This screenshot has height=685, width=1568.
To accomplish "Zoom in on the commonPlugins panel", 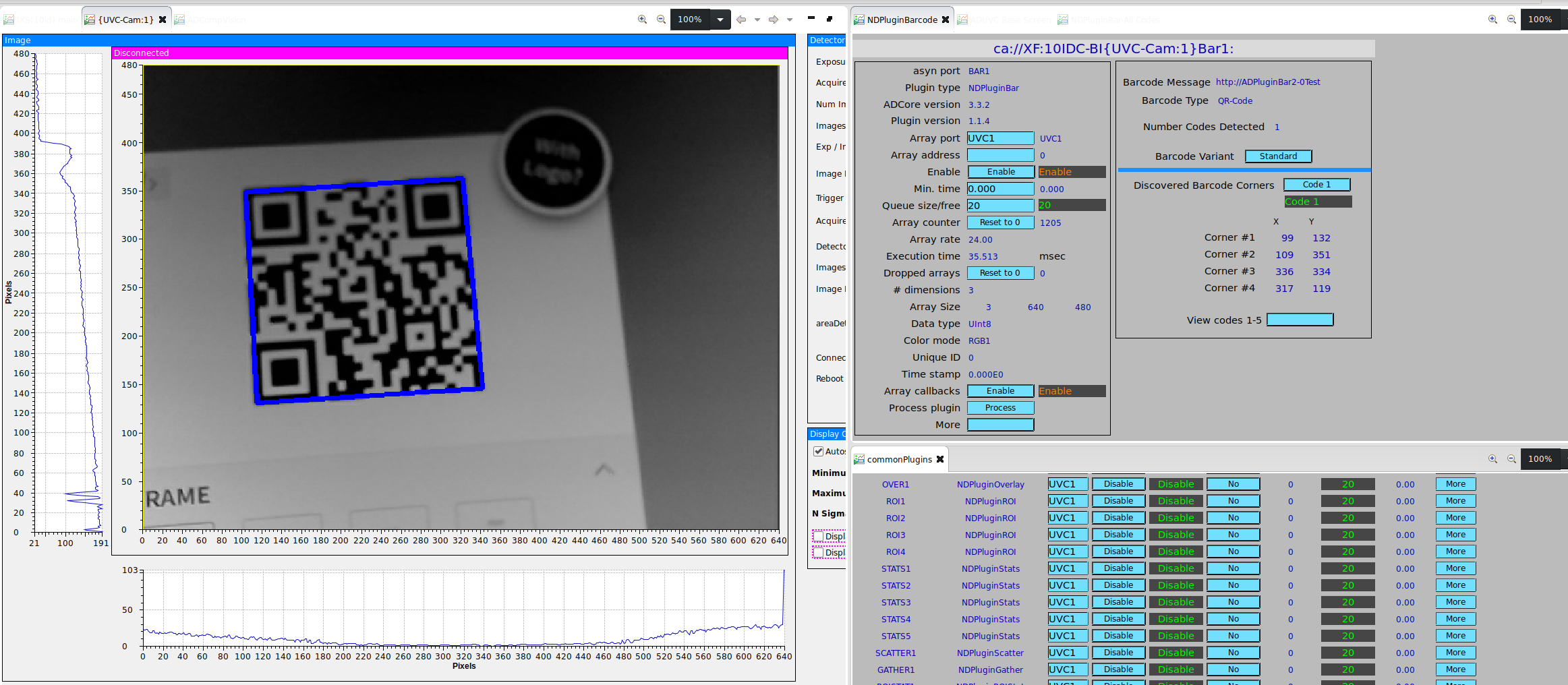I will coord(1492,459).
